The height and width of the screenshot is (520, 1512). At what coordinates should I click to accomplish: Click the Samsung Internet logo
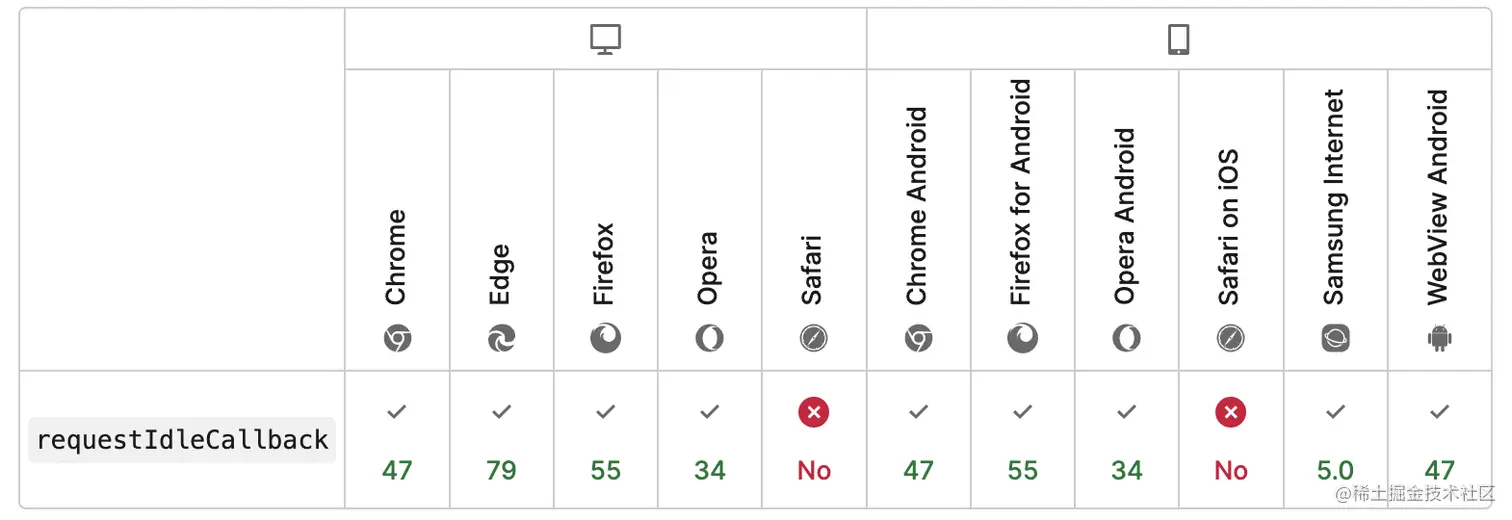1335,339
